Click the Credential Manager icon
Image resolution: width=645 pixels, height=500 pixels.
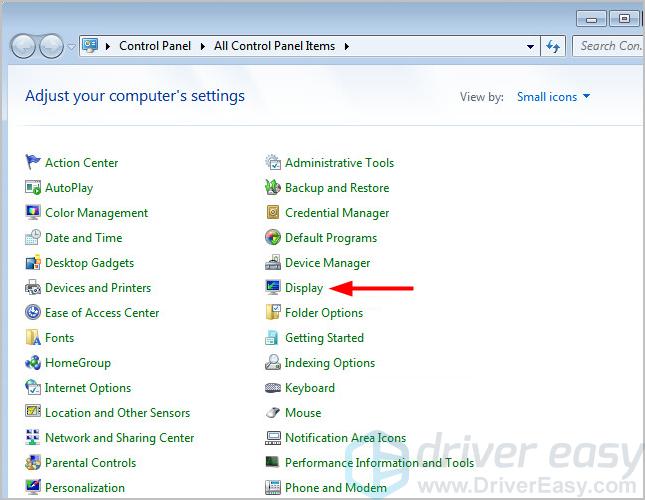[273, 213]
